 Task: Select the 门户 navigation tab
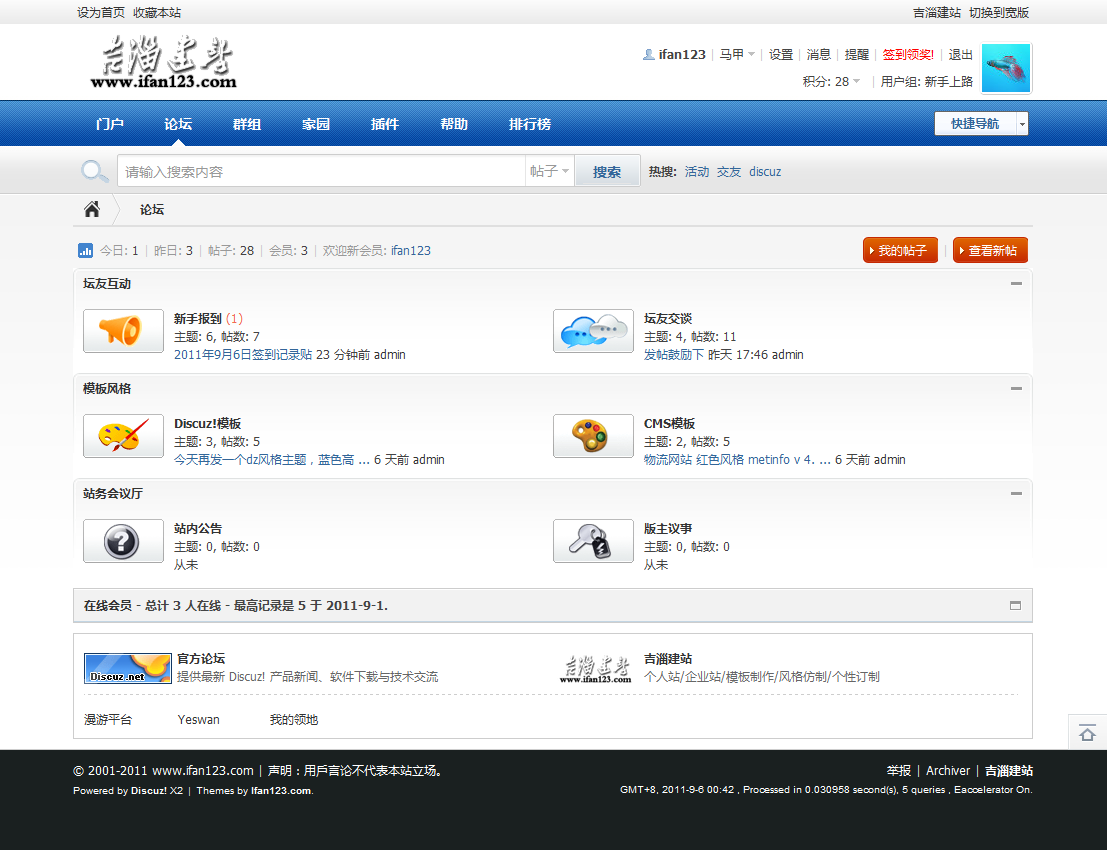tap(109, 124)
